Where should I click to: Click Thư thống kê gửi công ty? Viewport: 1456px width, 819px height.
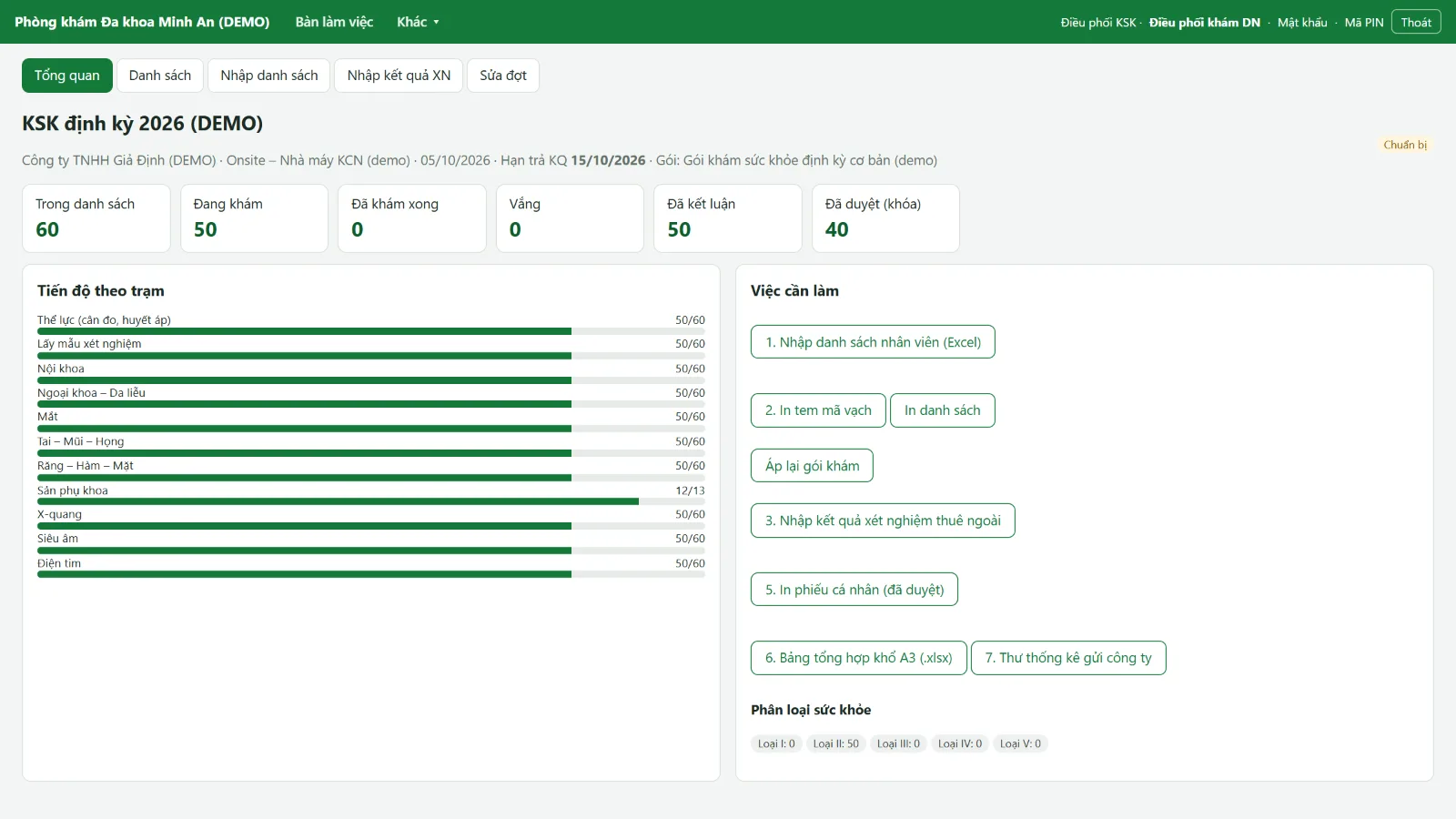coord(1068,658)
